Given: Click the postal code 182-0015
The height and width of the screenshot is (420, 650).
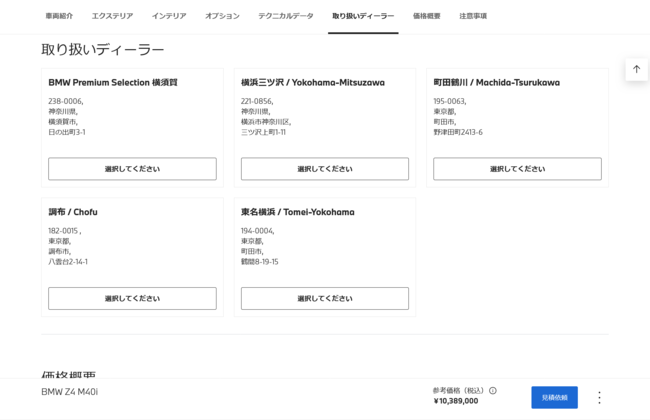Looking at the screenshot, I should 64,231.
